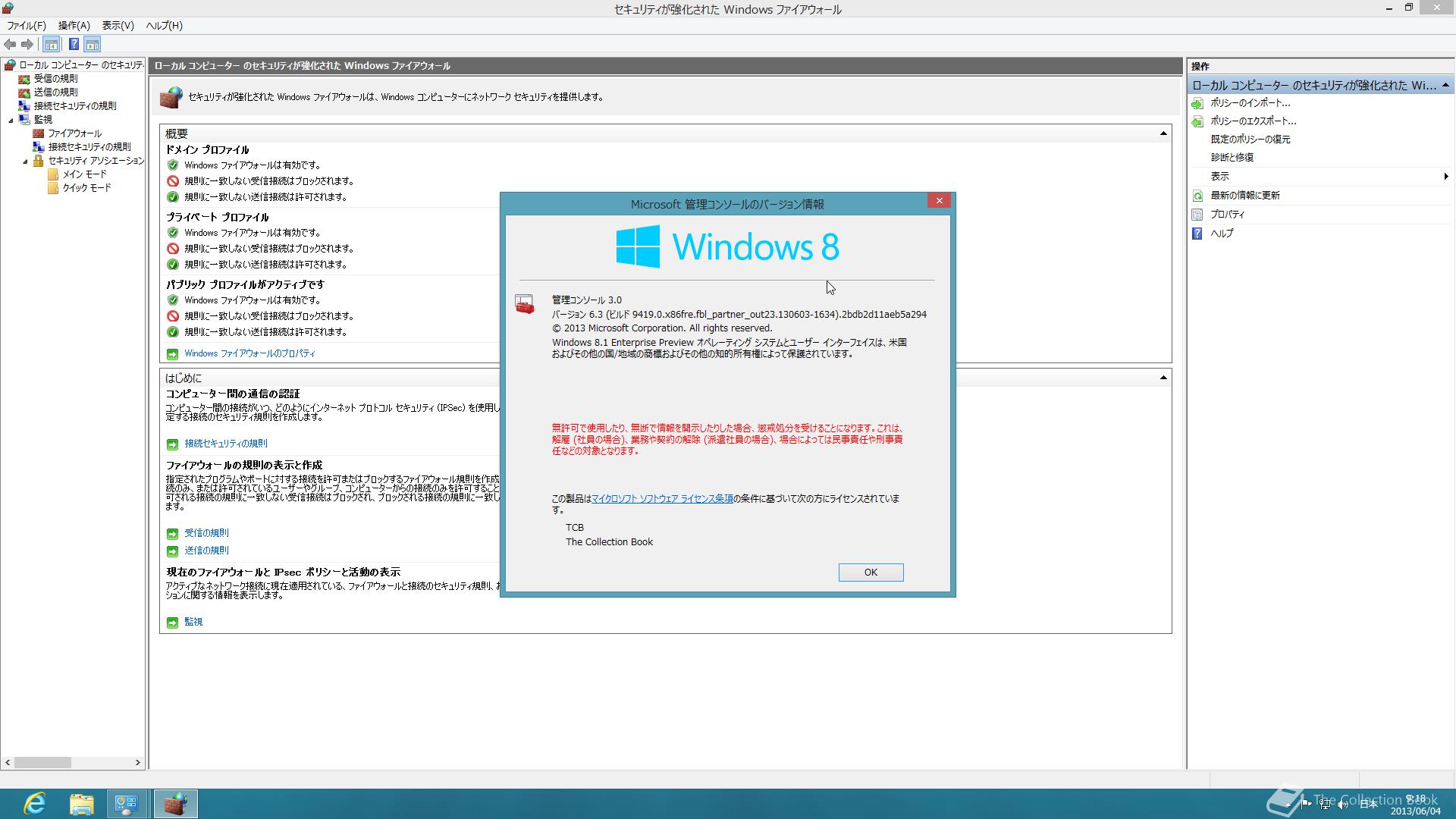
Task: Open the ヘルプ(H) menu
Action: (x=164, y=26)
